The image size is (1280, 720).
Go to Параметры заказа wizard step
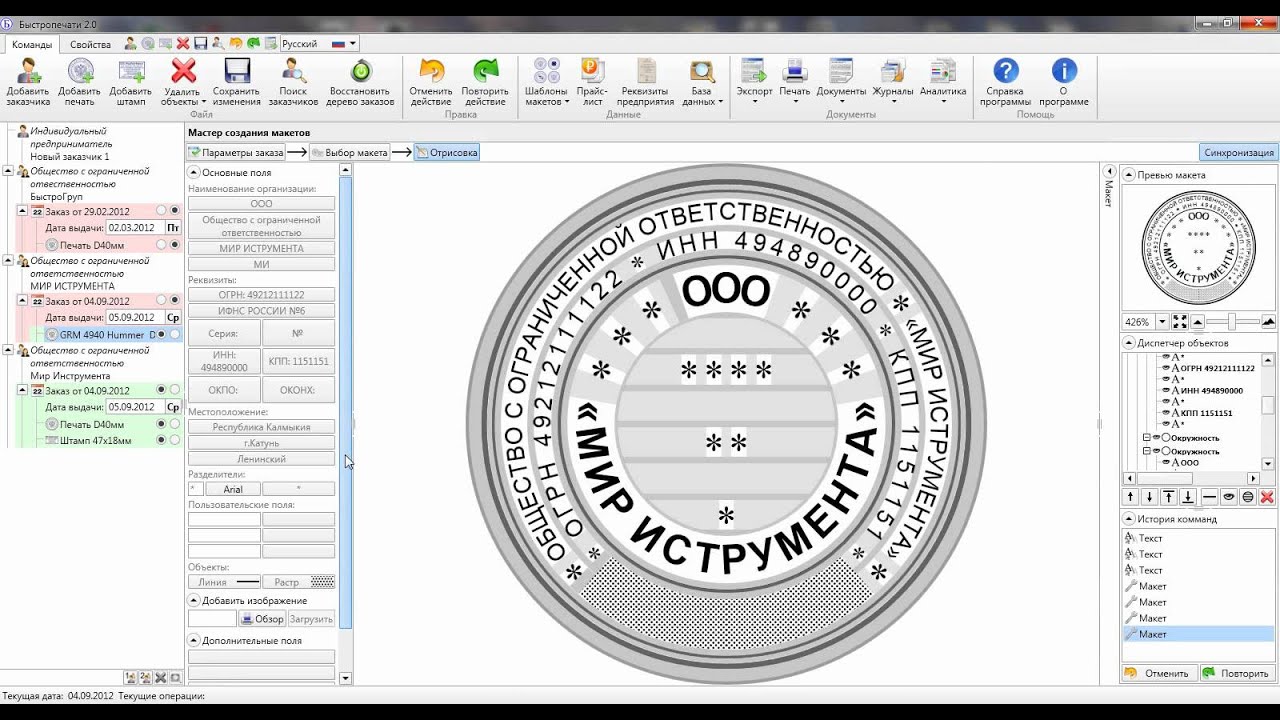(236, 152)
